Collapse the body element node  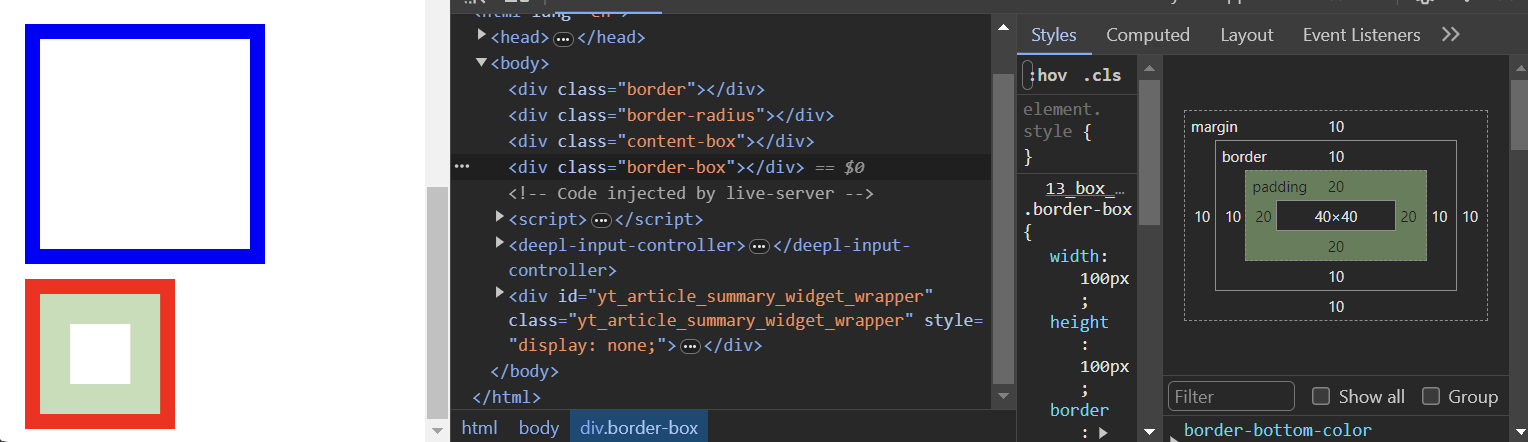(482, 62)
